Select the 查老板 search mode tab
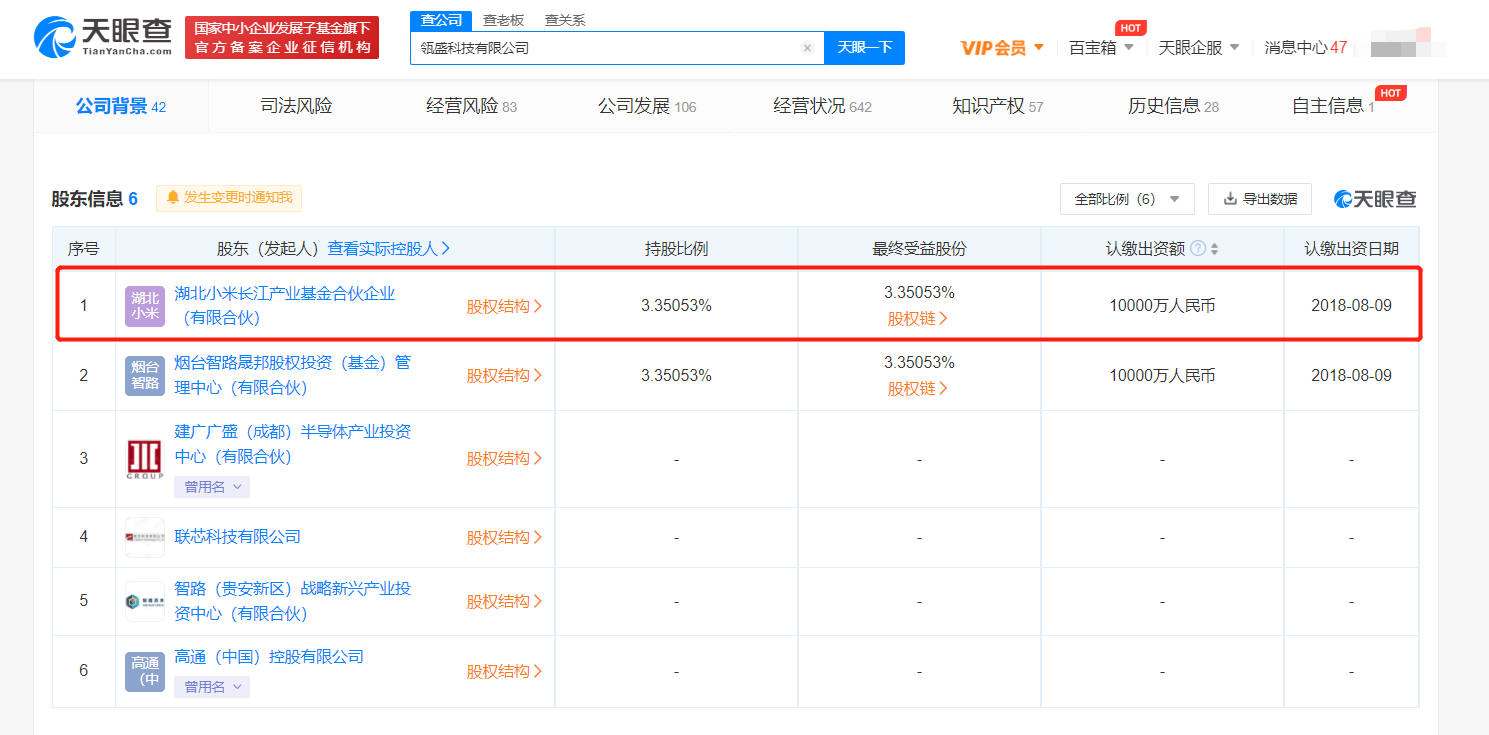 503,20
